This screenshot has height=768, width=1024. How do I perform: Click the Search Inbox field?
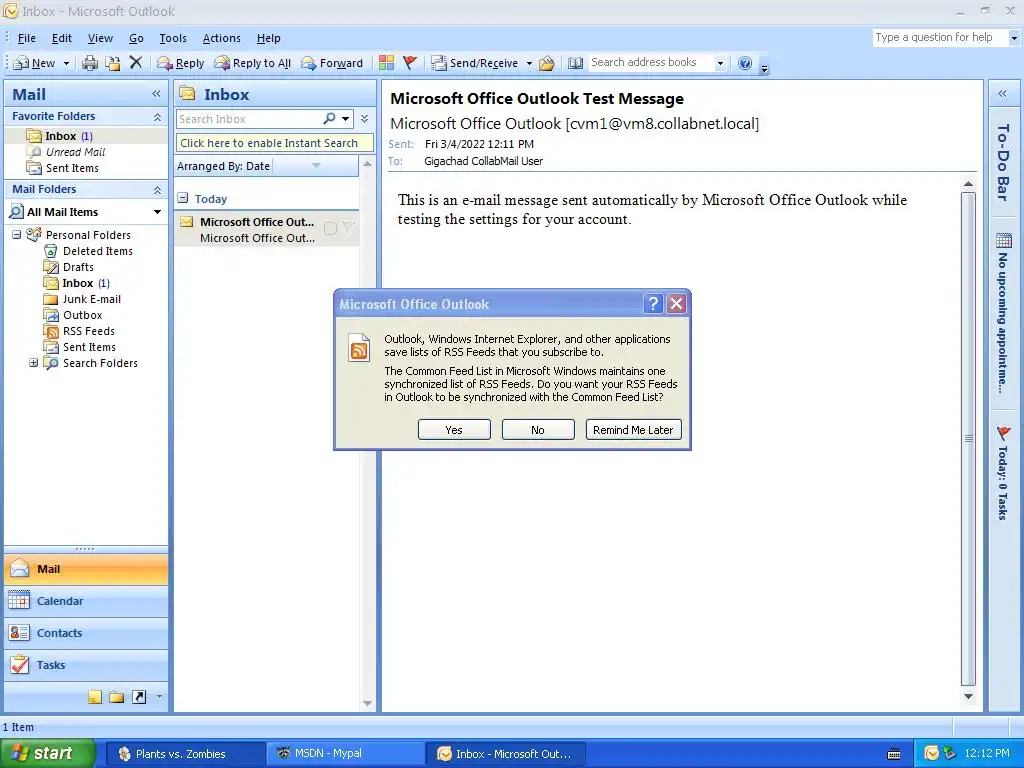coord(248,119)
